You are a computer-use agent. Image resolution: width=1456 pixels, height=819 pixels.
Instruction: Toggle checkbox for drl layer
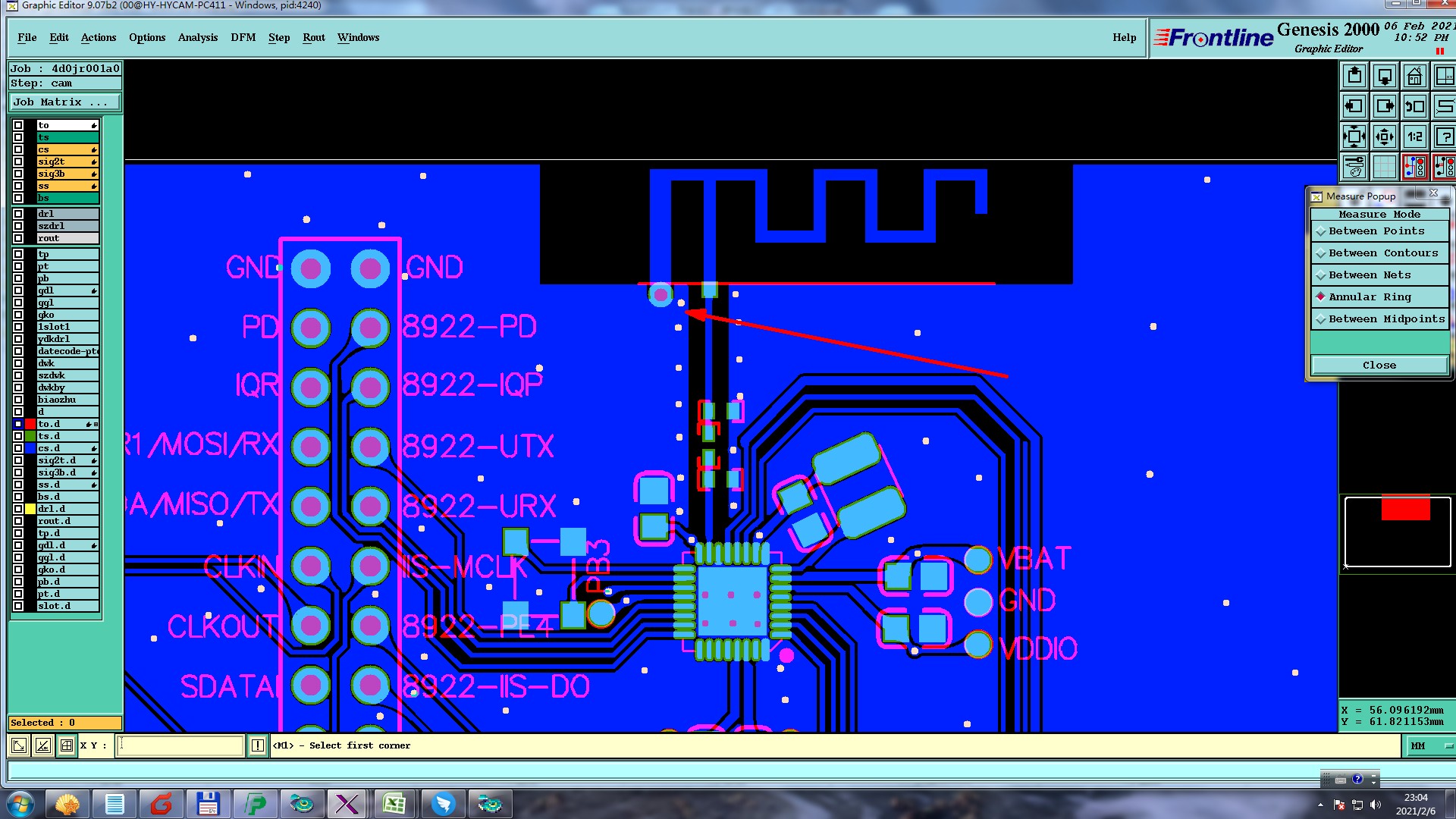pyautogui.click(x=18, y=214)
